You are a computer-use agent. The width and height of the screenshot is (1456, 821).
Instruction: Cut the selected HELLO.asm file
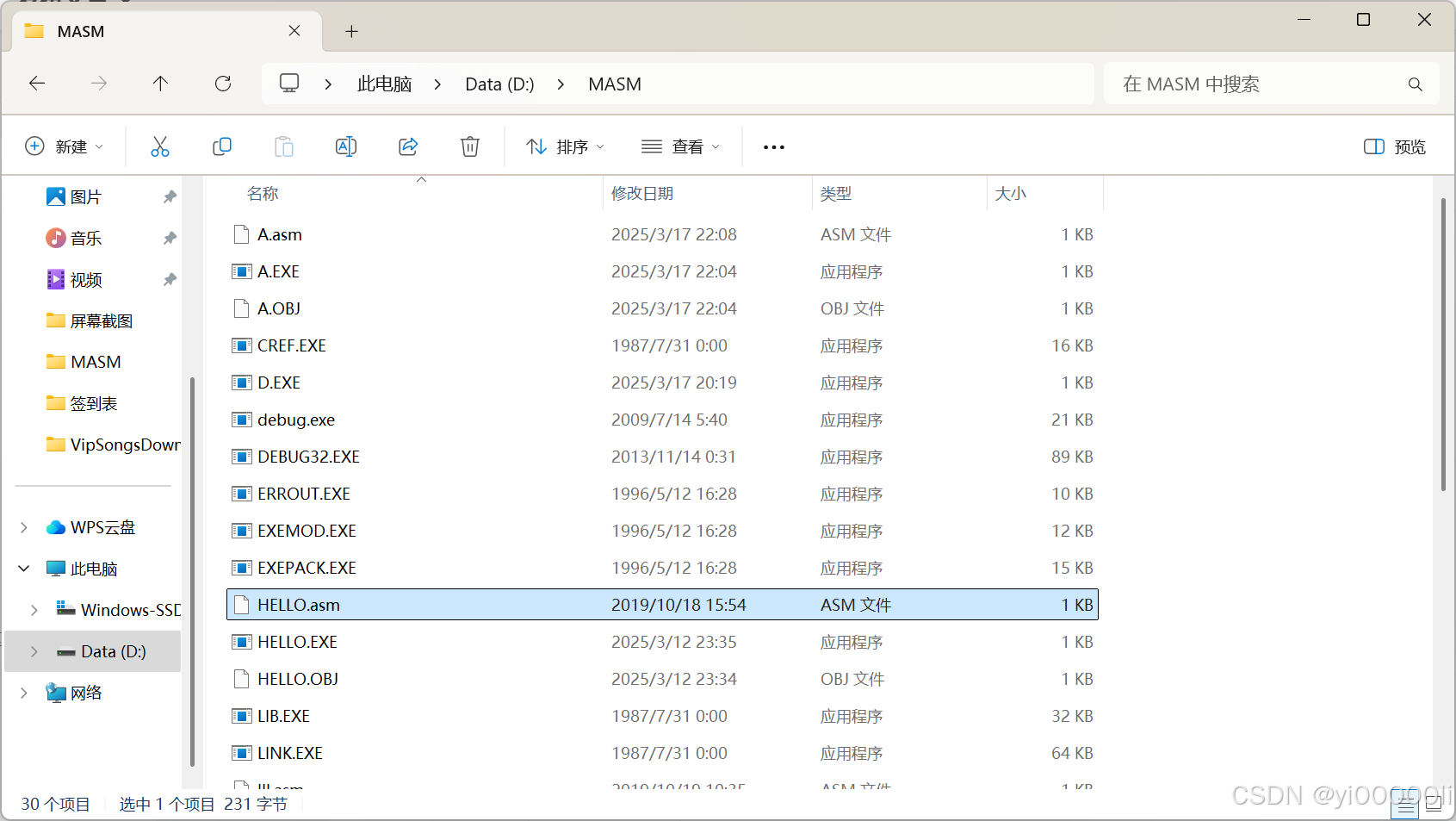(x=160, y=146)
